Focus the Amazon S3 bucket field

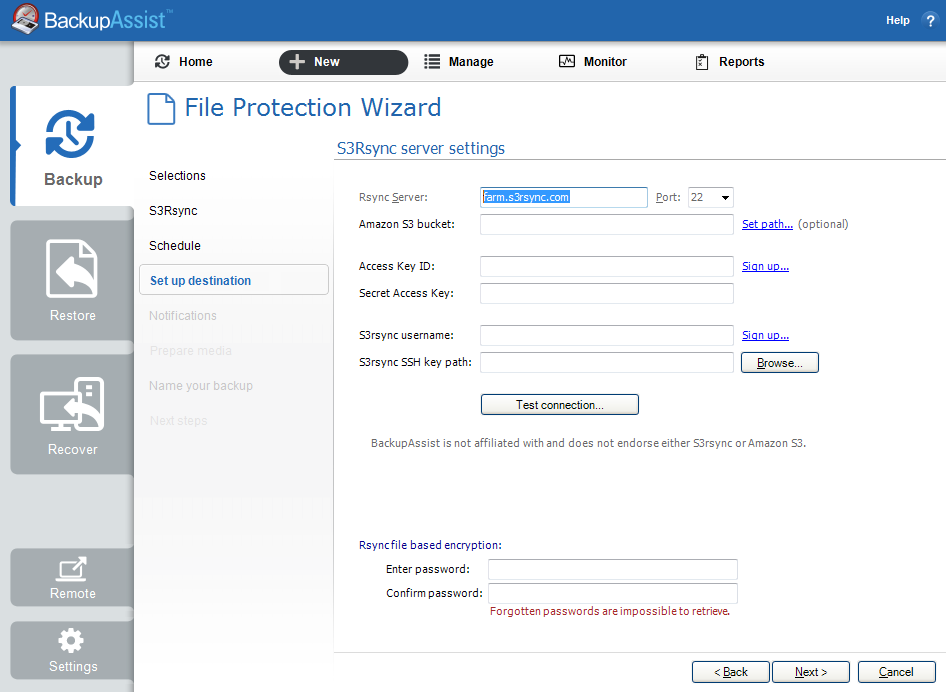tap(607, 224)
